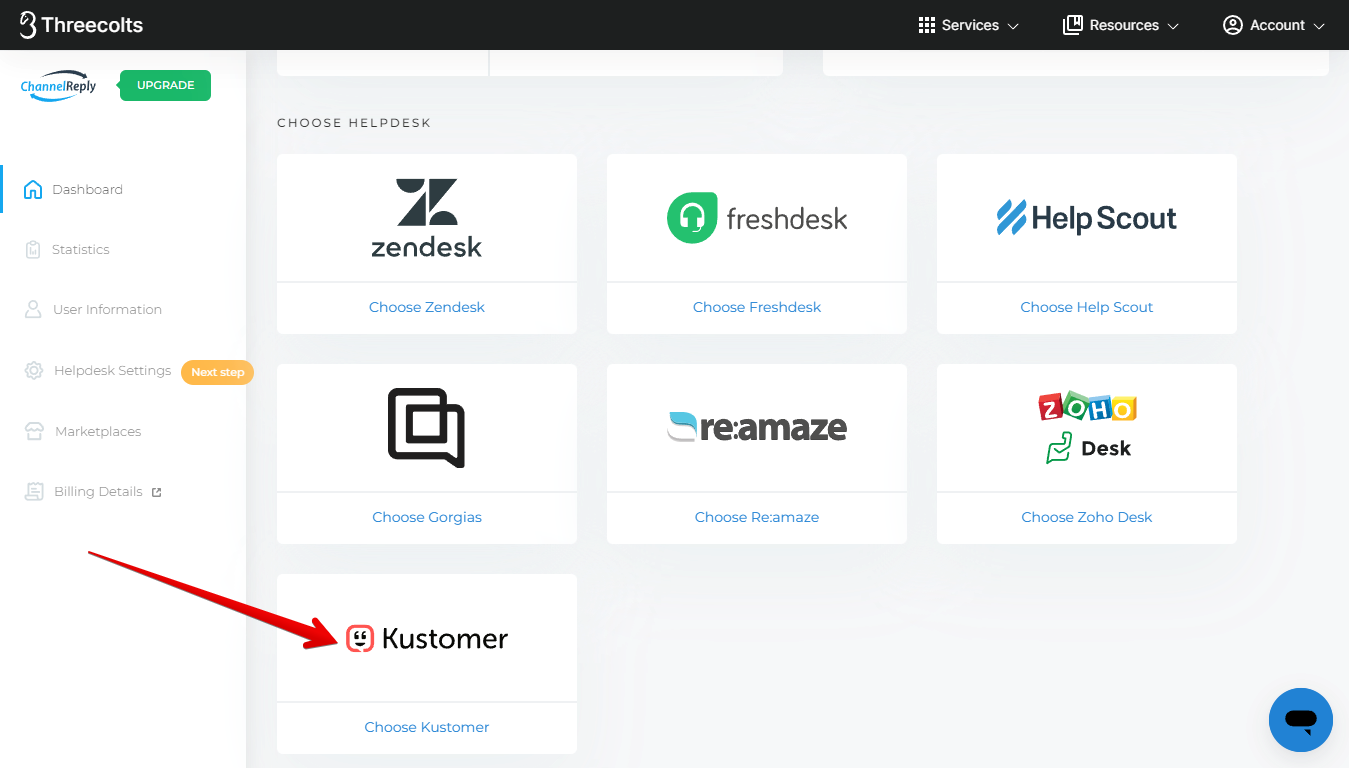1349x768 pixels.
Task: Click the Choose Kustomer link
Action: (x=427, y=727)
